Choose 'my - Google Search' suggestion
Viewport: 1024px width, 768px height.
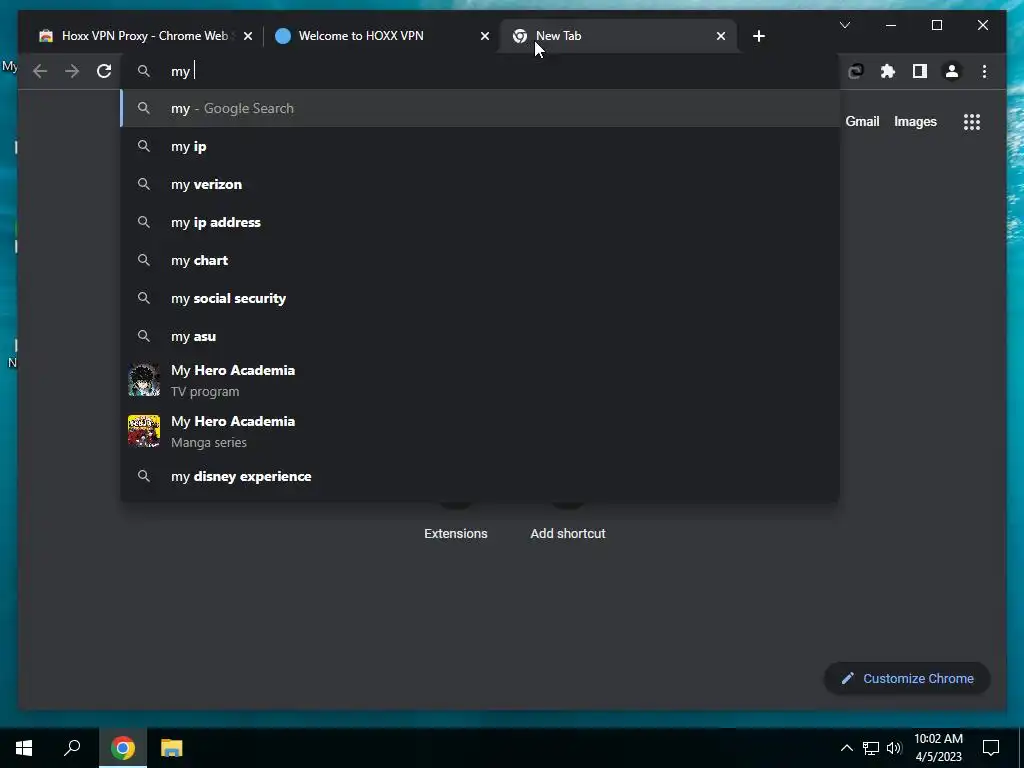[480, 108]
